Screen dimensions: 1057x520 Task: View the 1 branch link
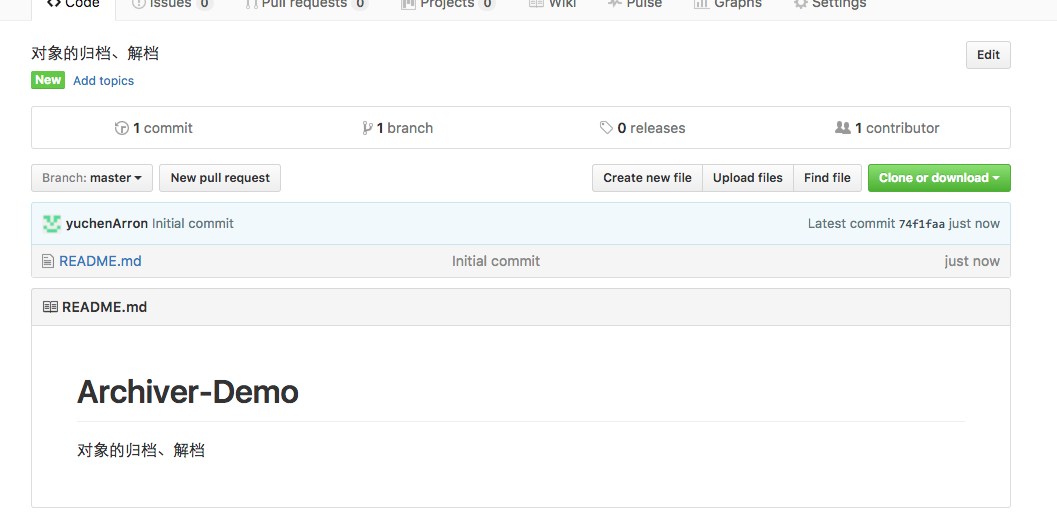tap(404, 127)
